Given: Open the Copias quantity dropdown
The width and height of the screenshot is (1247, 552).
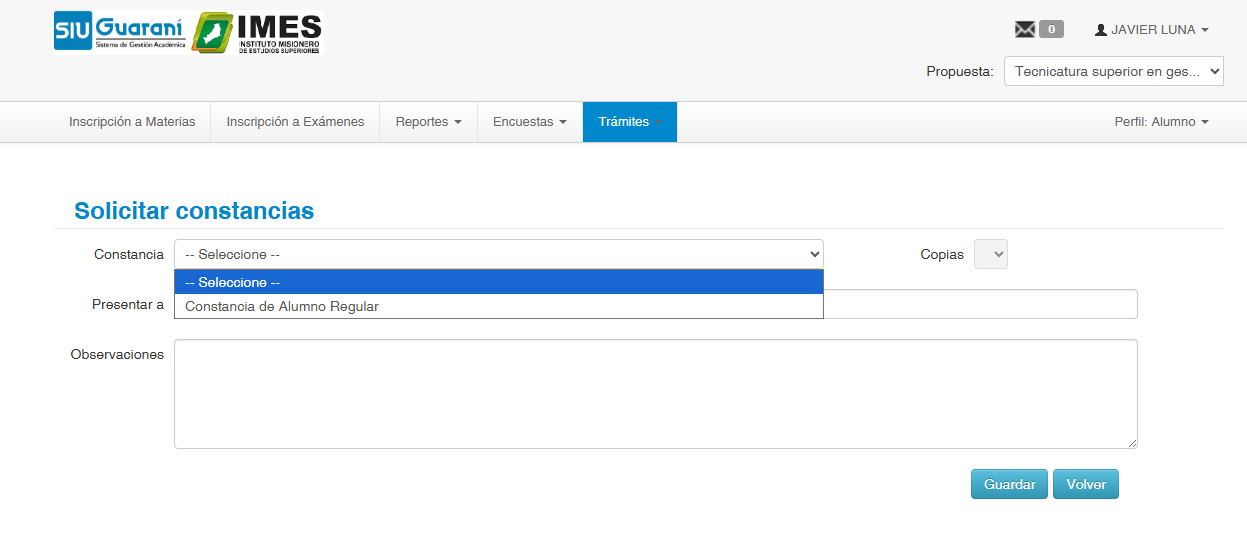Looking at the screenshot, I should (990, 254).
